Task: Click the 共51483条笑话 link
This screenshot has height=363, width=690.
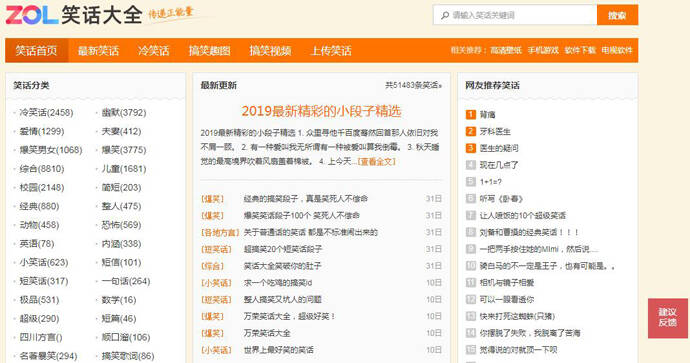Action: [x=414, y=85]
